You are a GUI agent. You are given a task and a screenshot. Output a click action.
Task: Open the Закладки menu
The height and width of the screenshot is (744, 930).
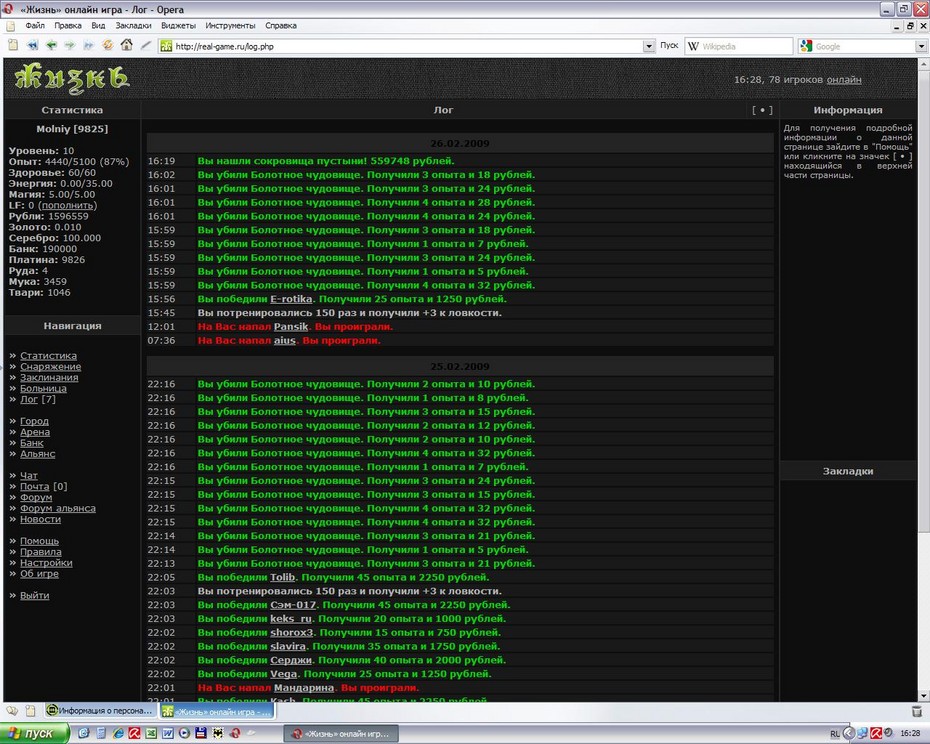[133, 26]
